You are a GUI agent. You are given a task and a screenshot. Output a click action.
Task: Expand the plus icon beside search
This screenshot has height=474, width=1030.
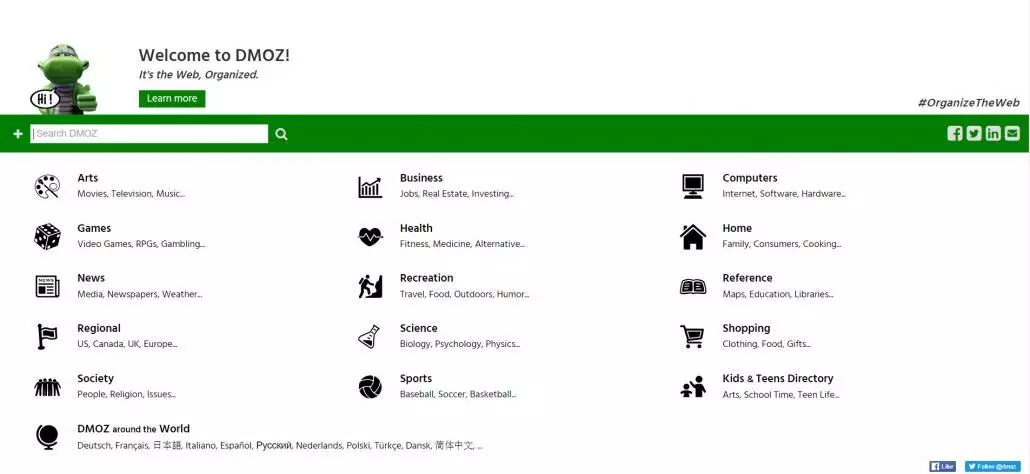point(18,134)
